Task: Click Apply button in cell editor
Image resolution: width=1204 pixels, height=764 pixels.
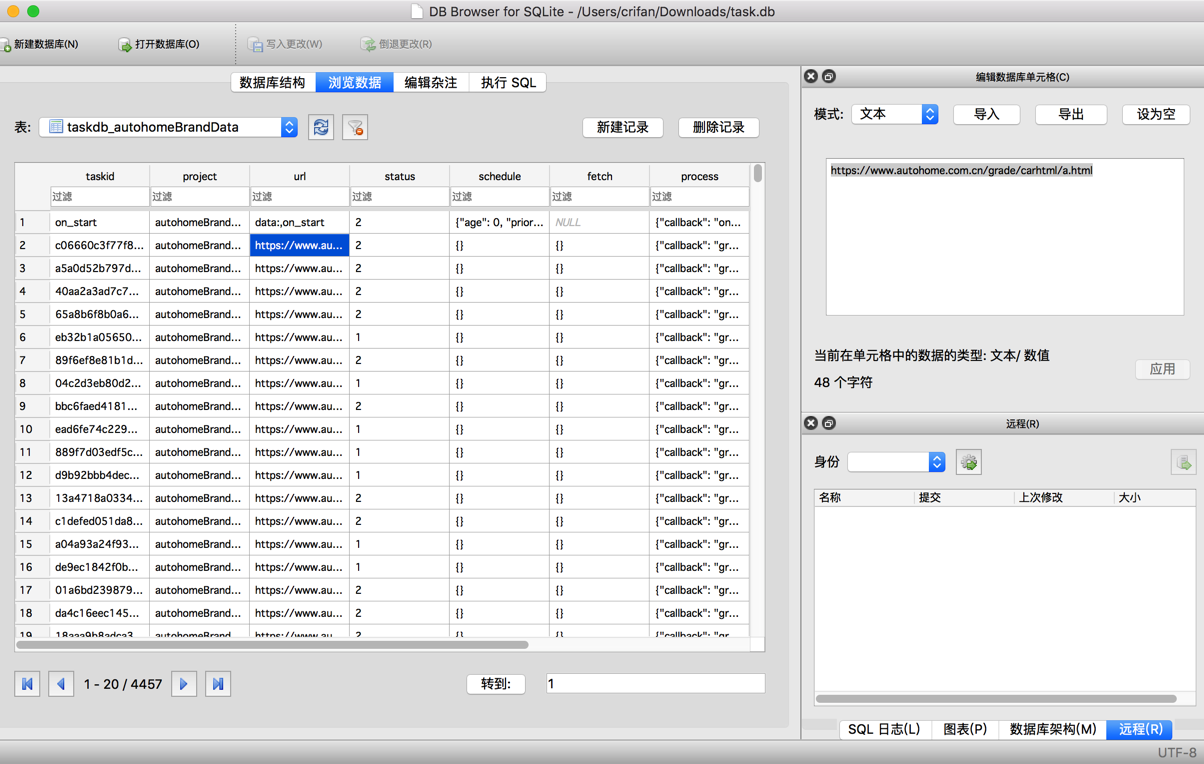Action: pos(1163,369)
